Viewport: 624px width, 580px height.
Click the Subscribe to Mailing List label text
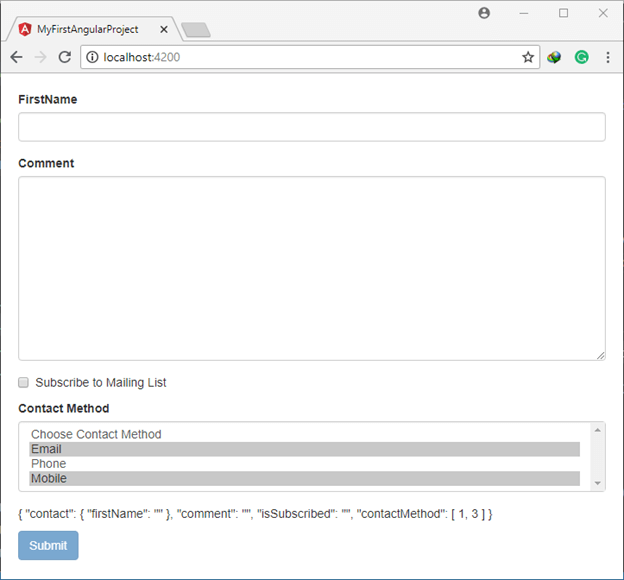coord(101,383)
